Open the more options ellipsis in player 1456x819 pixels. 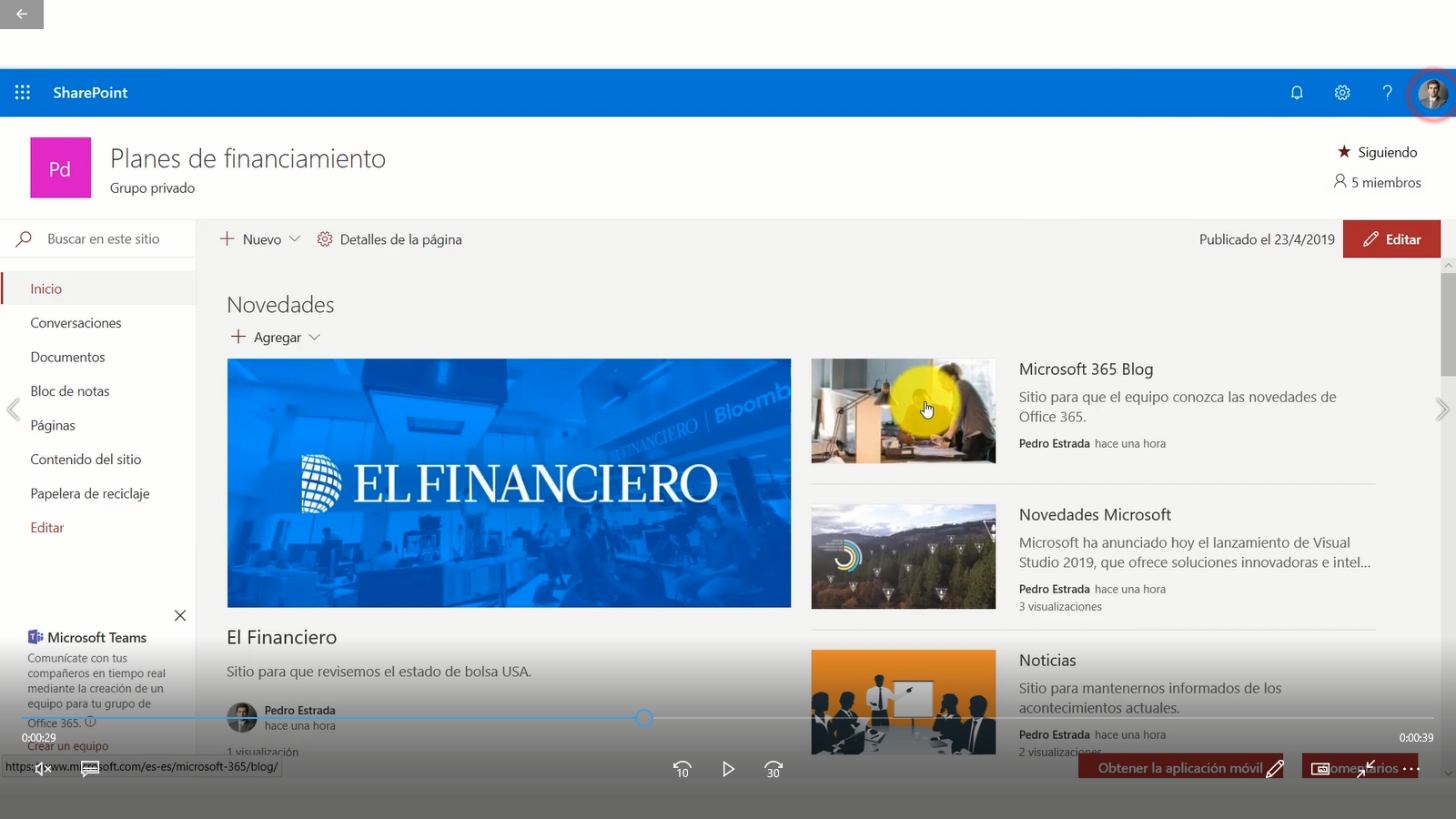[x=1410, y=769]
